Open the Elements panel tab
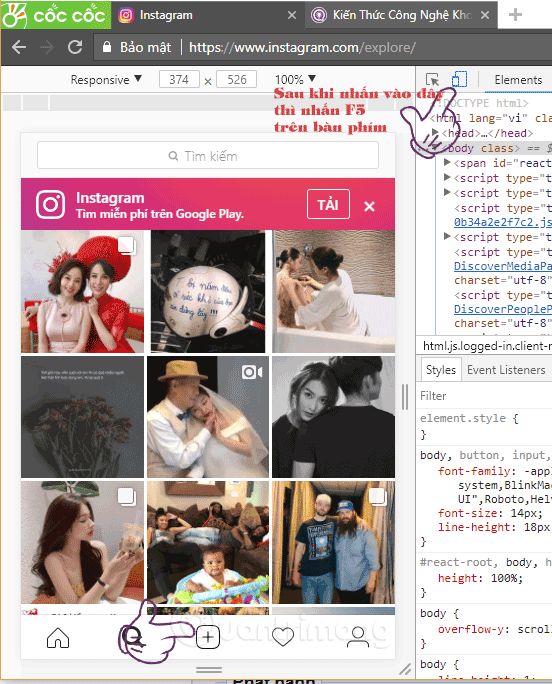552x684 pixels. [x=518, y=80]
